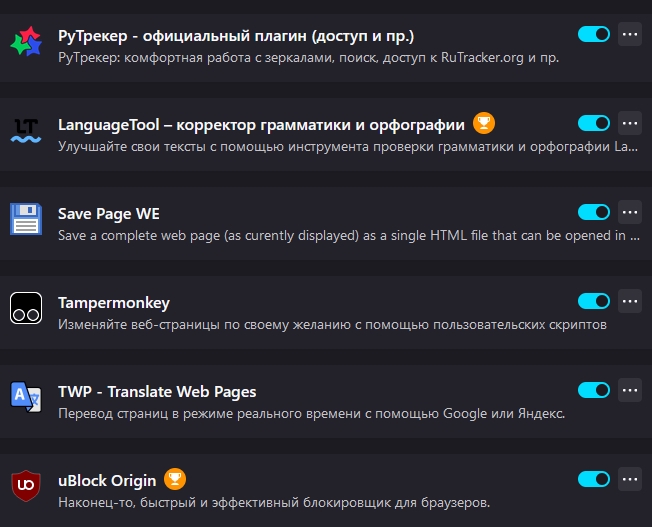Click the TWP Translate Web Pages icon

coord(26,397)
